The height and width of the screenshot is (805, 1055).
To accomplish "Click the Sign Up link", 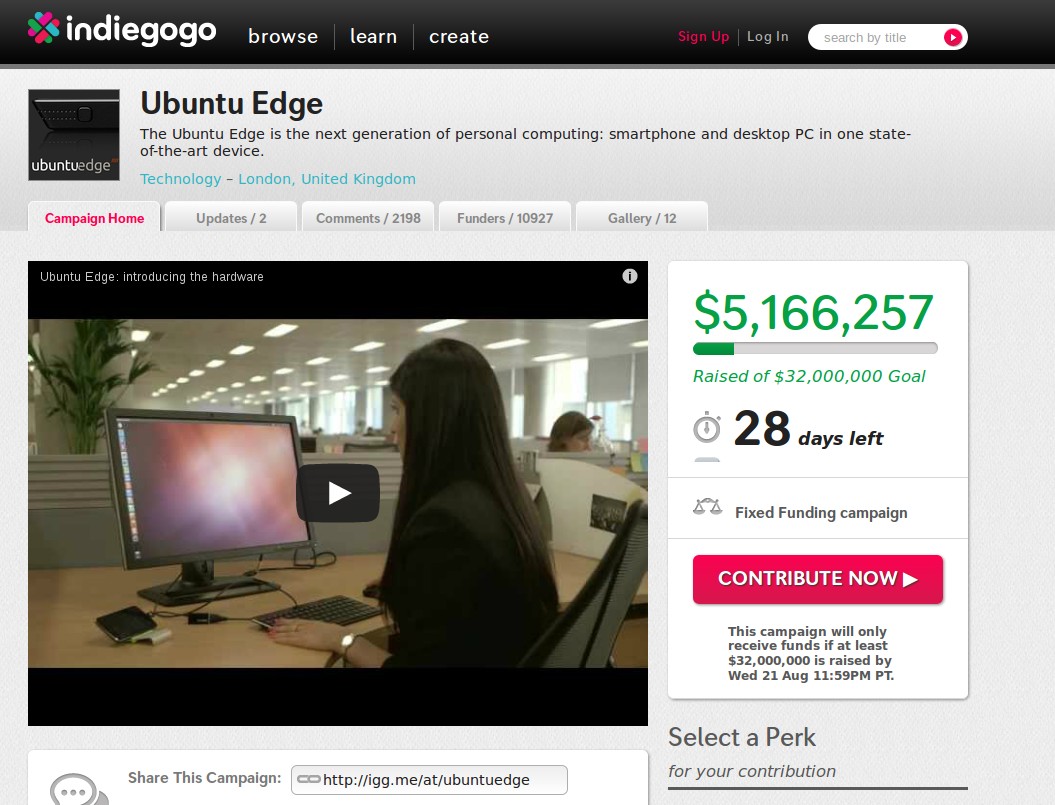I will (x=703, y=36).
